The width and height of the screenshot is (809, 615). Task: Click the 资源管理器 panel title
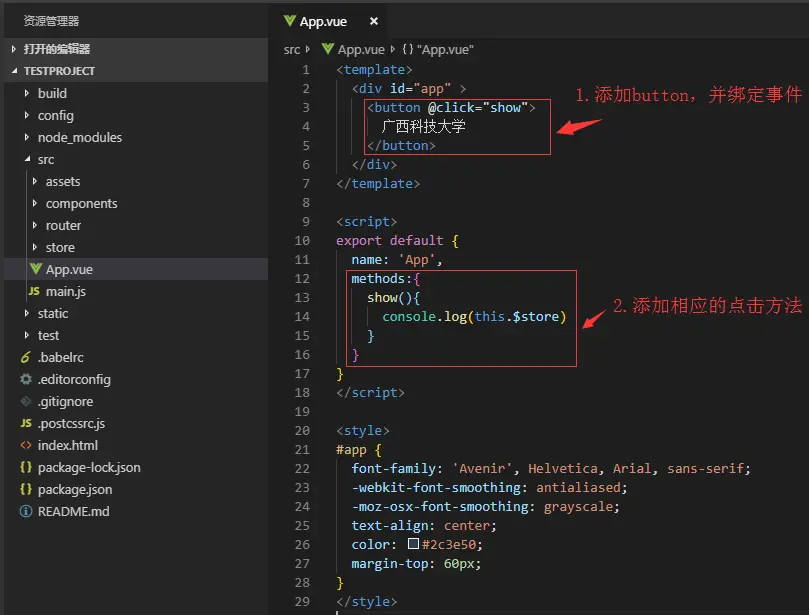(51, 21)
